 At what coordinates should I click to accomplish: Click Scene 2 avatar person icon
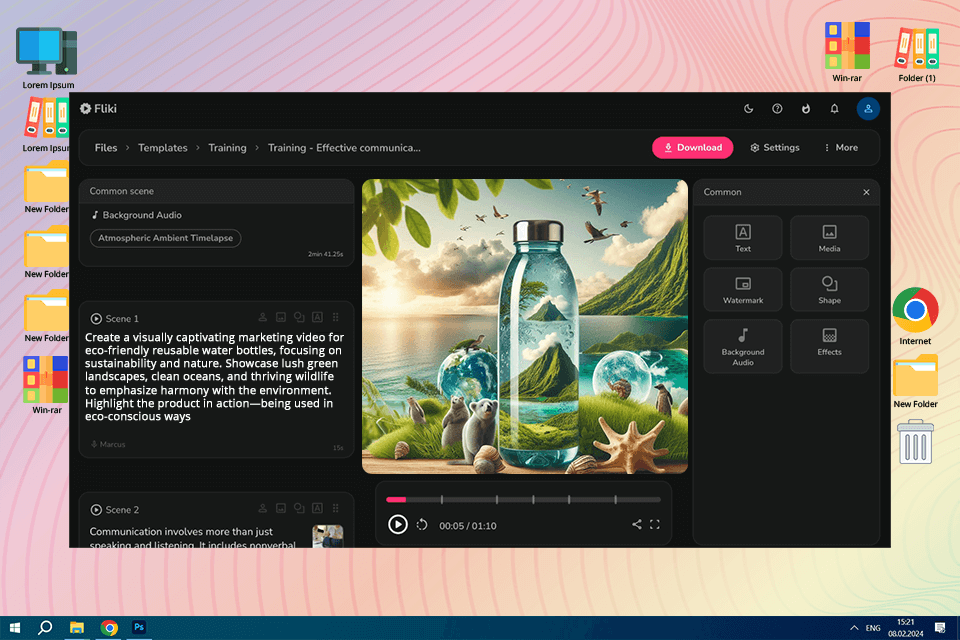pyautogui.click(x=262, y=508)
